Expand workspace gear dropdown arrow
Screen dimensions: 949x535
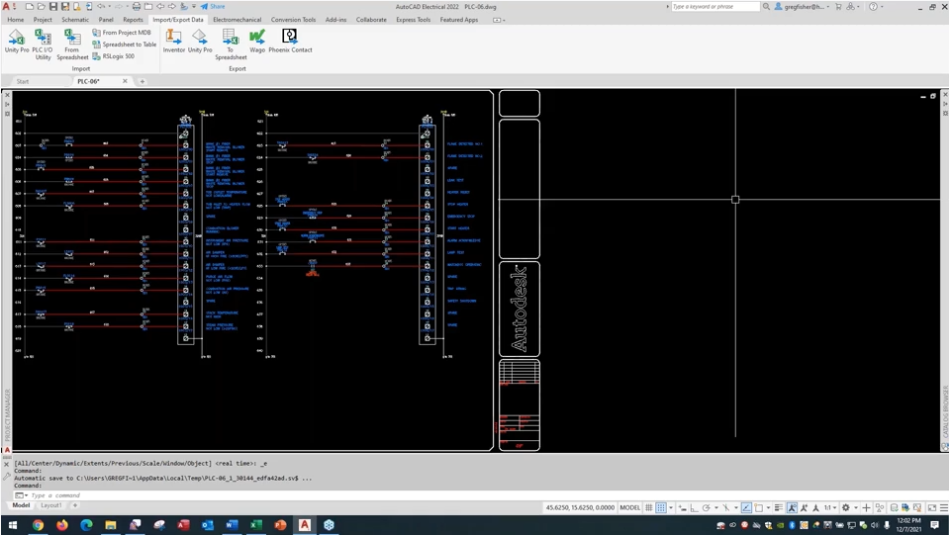[x=856, y=508]
